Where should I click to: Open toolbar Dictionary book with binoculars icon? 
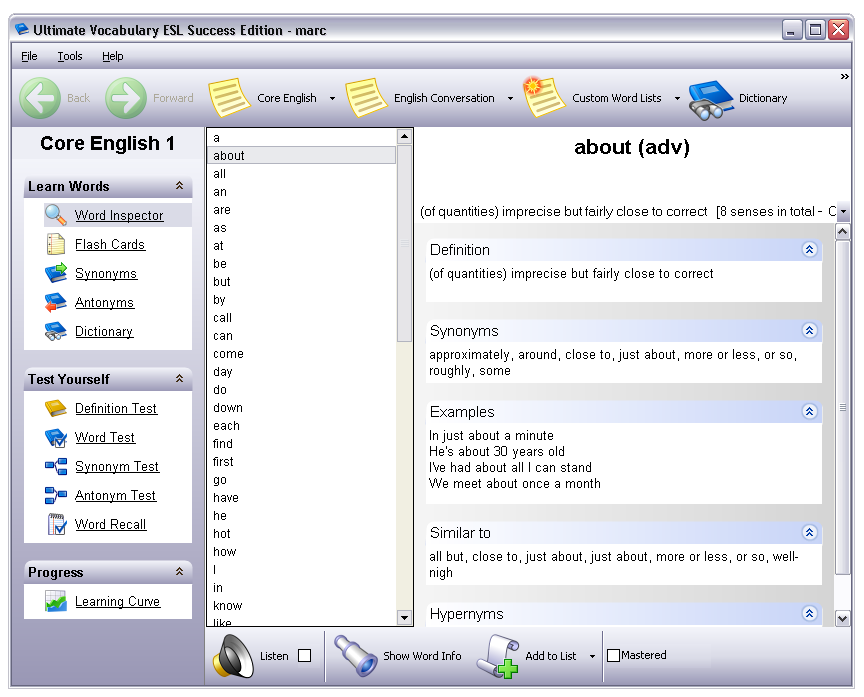pos(711,100)
